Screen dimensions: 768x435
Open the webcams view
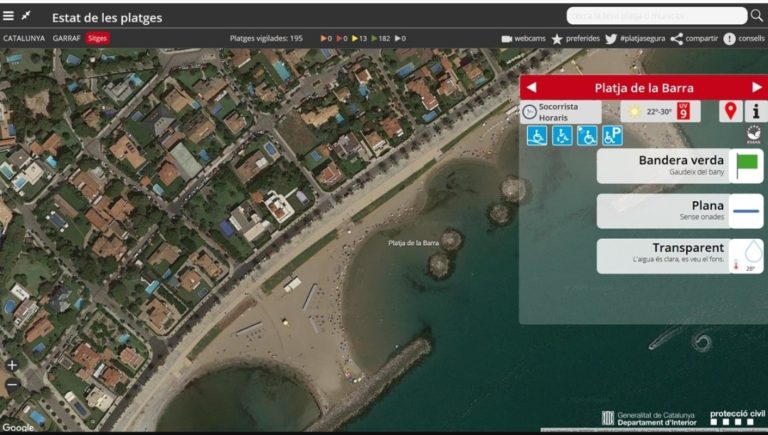tap(523, 38)
